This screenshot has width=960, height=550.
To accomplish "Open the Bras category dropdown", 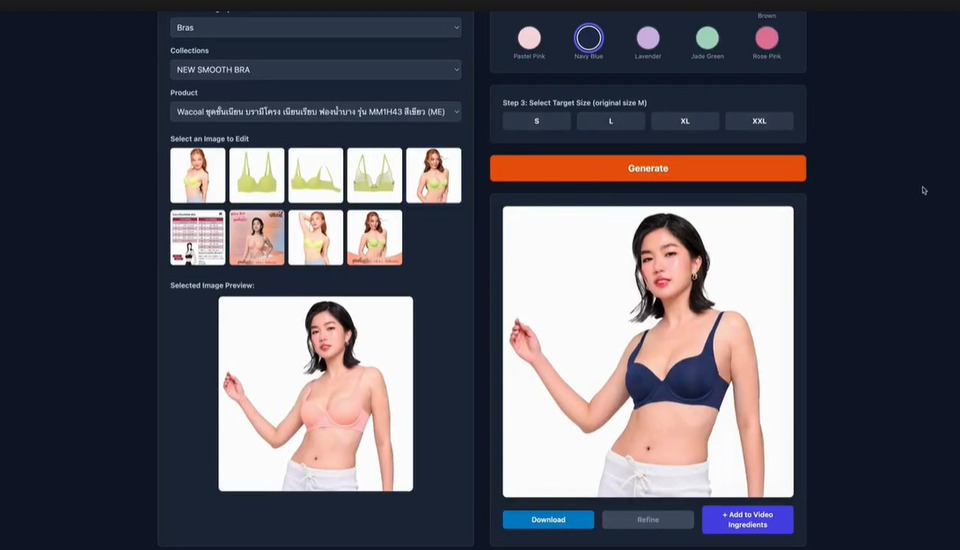I will tap(315, 27).
